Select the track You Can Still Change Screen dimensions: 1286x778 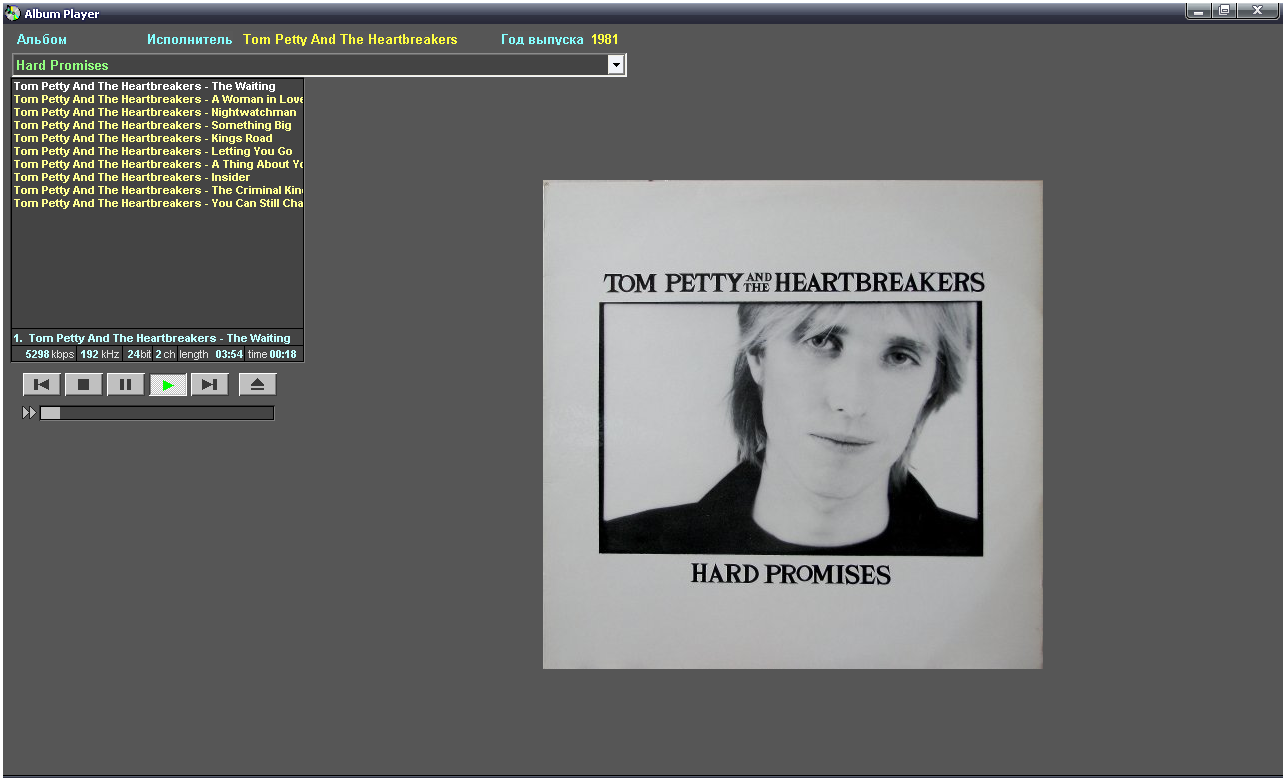tap(158, 203)
